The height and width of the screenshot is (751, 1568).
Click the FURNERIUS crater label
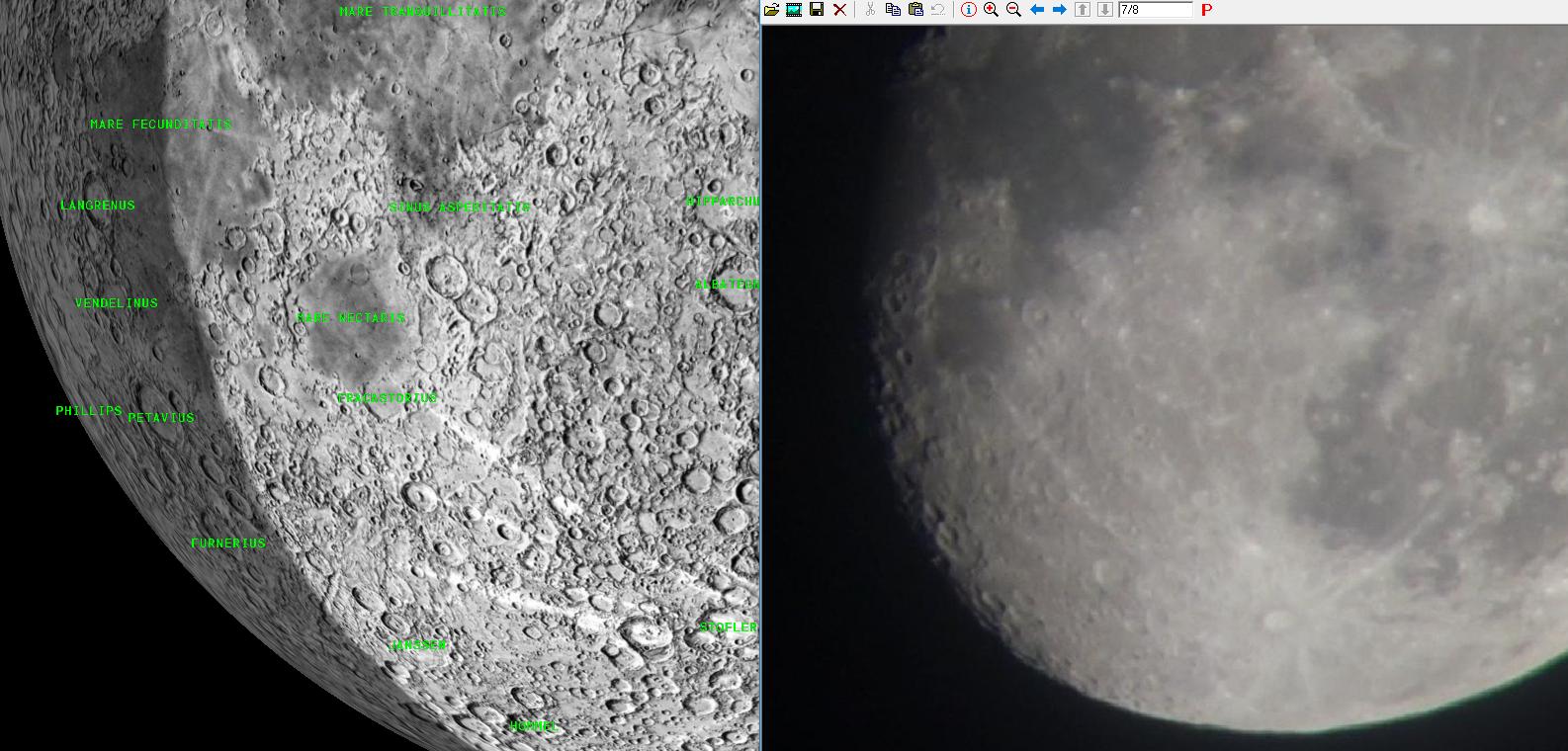(228, 543)
